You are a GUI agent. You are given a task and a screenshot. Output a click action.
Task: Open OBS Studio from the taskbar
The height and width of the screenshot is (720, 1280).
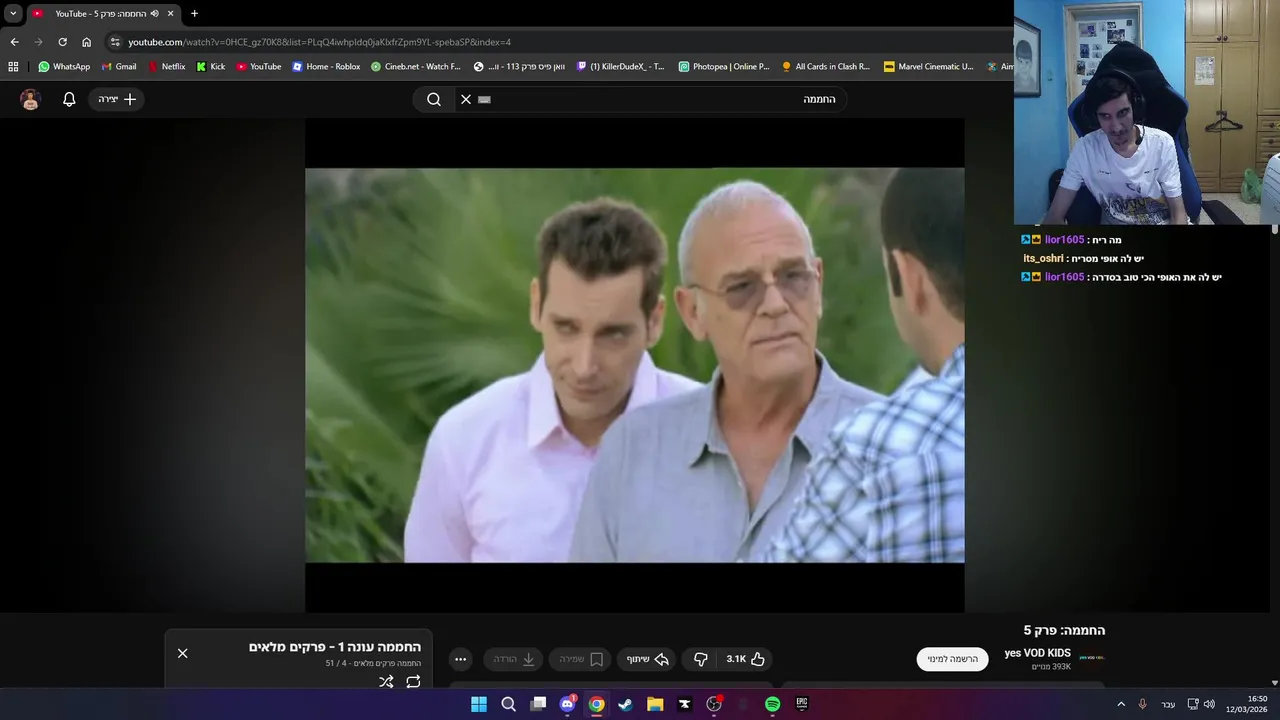(714, 704)
